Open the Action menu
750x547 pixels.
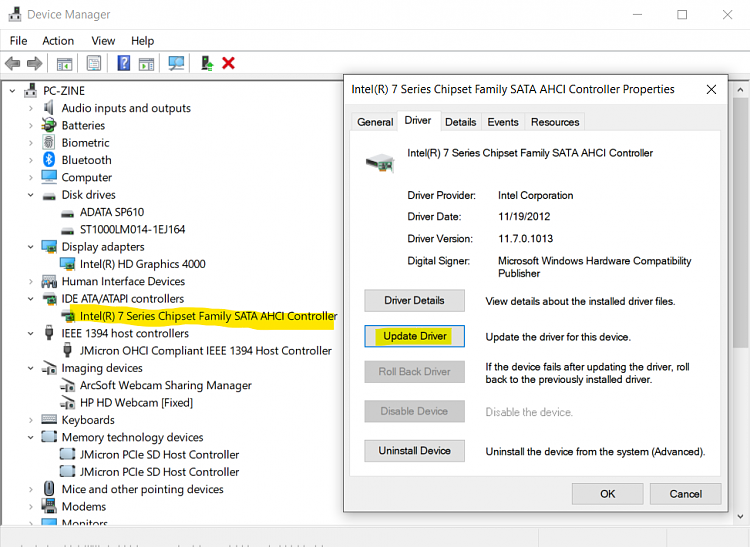58,41
